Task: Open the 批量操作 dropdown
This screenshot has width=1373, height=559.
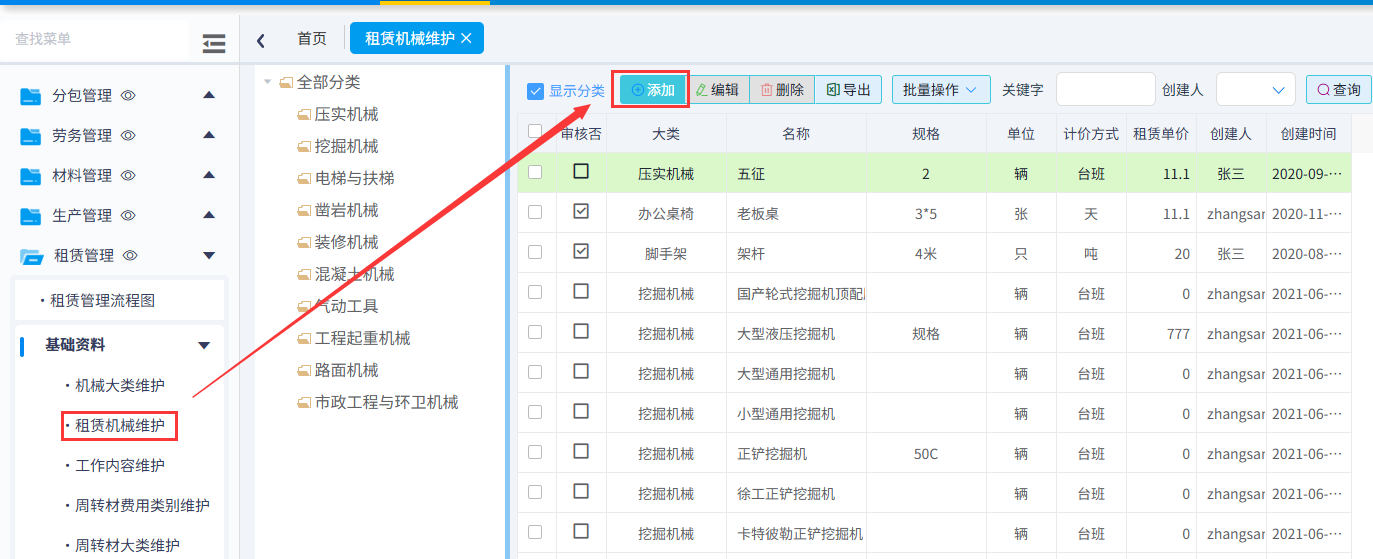Action: pos(941,90)
